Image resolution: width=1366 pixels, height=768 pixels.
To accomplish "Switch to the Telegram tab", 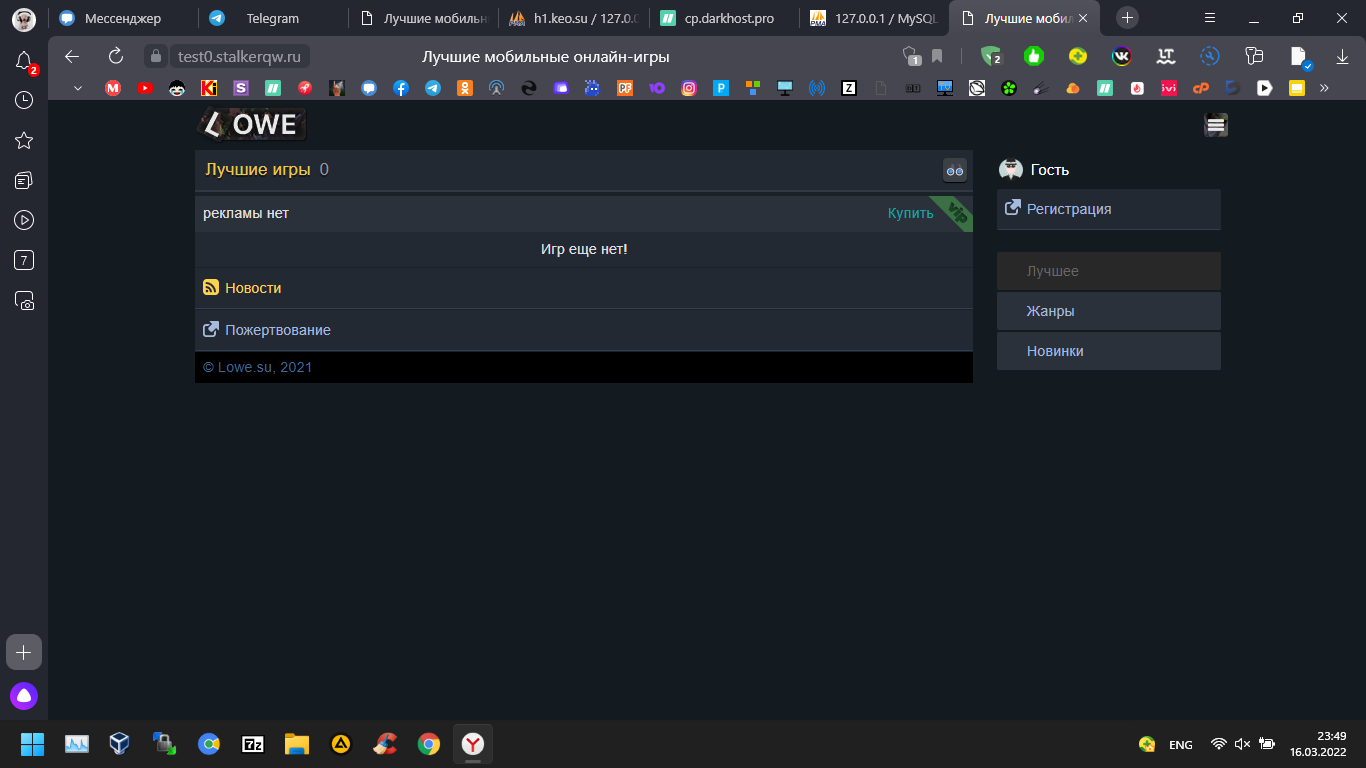I will 272,18.
